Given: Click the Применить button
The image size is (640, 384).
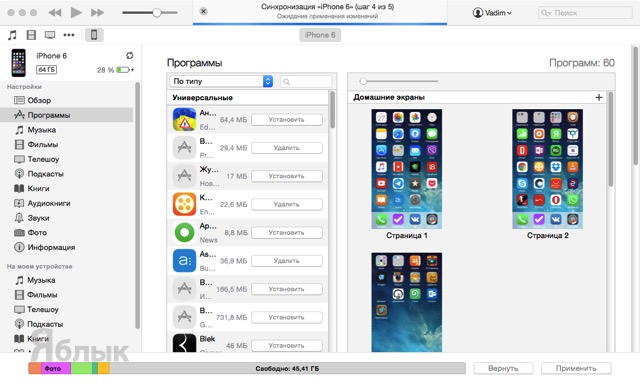Looking at the screenshot, I should (576, 368).
